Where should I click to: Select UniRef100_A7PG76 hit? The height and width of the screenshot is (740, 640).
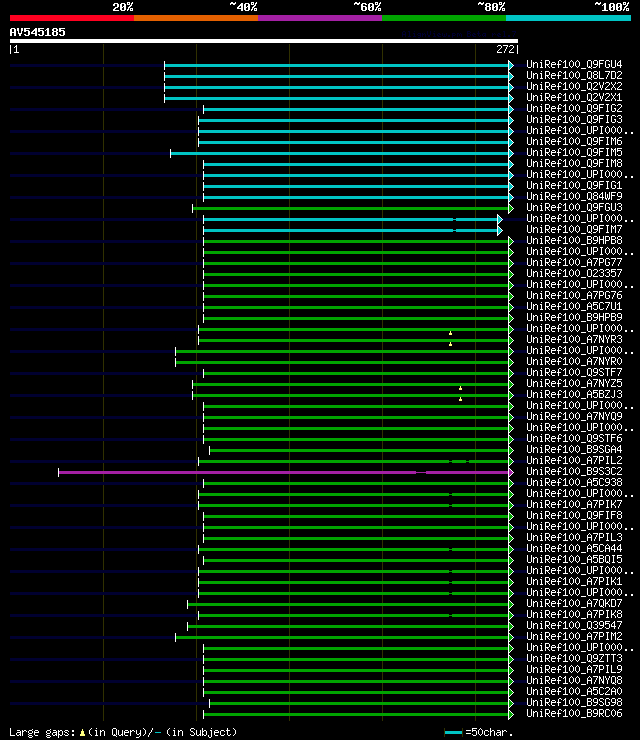pos(574,295)
